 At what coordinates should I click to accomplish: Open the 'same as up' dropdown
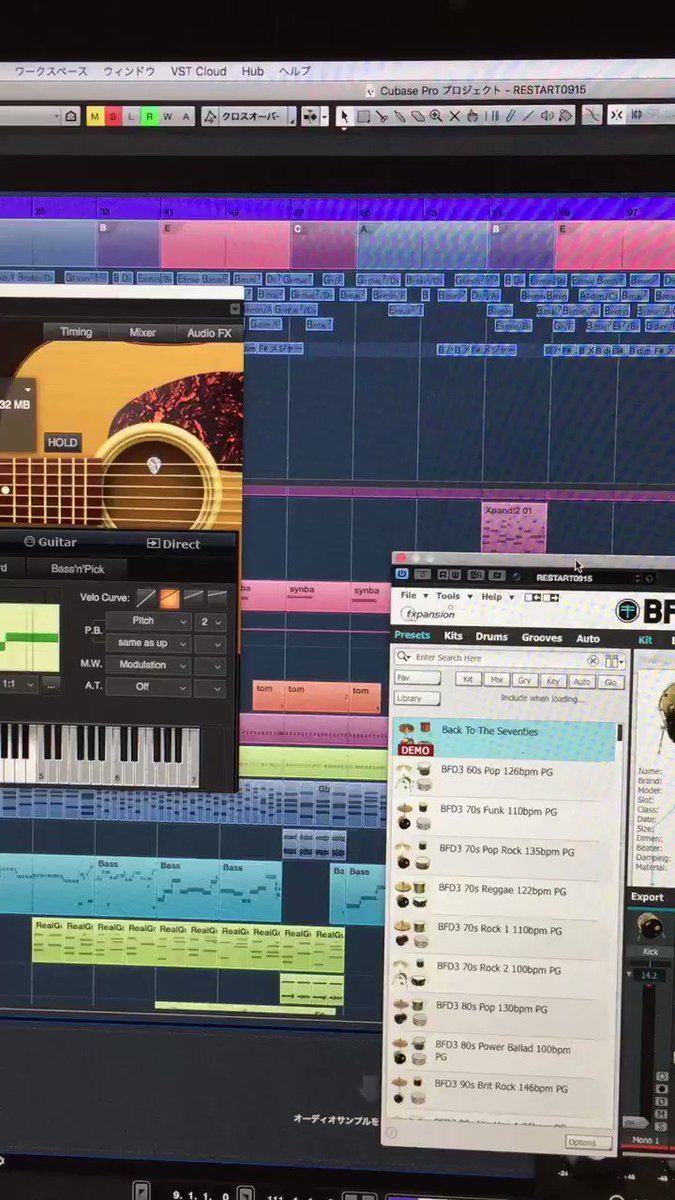pyautogui.click(x=149, y=643)
